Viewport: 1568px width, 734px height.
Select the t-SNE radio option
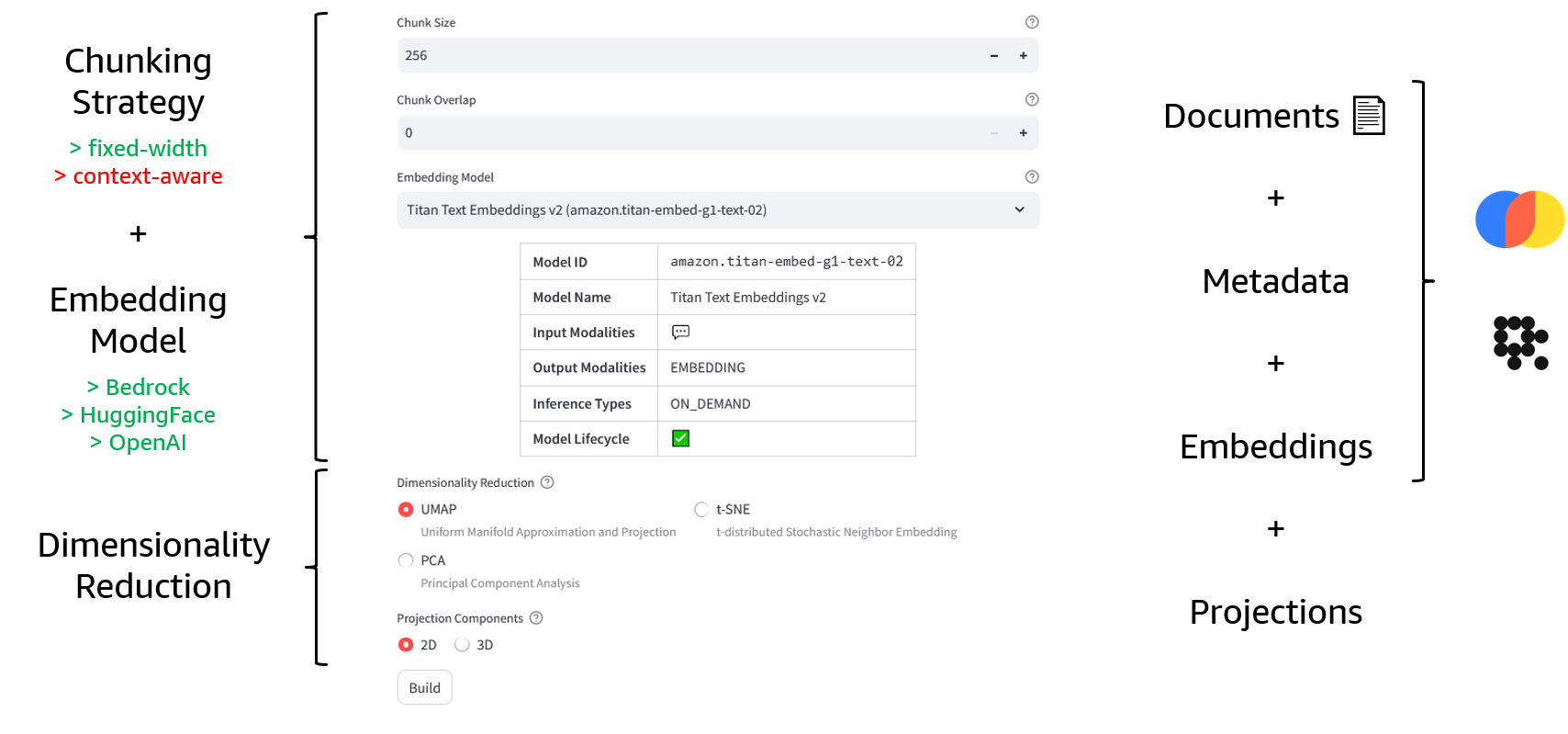tap(701, 509)
